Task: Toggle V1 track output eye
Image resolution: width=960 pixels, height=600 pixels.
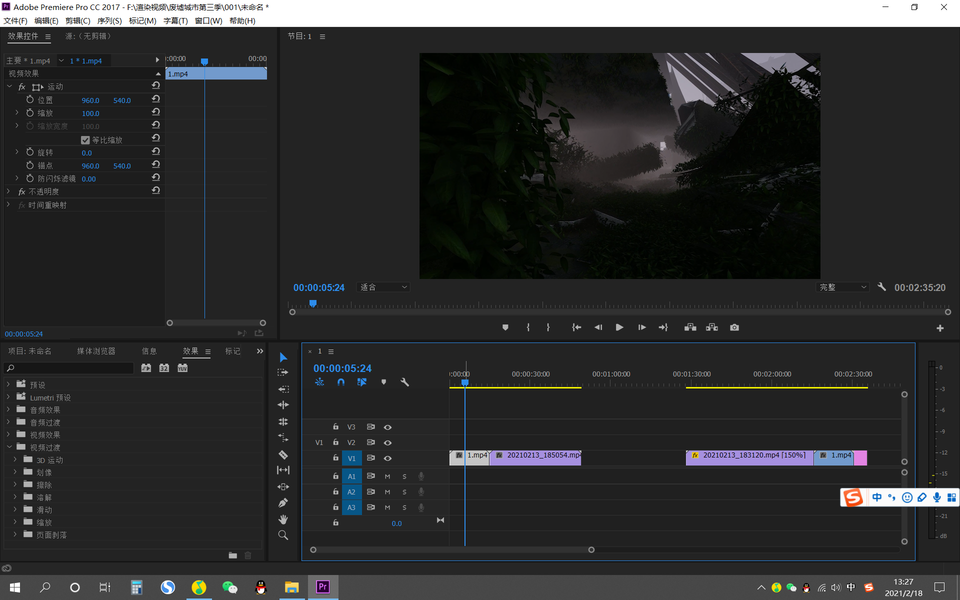Action: [x=388, y=458]
